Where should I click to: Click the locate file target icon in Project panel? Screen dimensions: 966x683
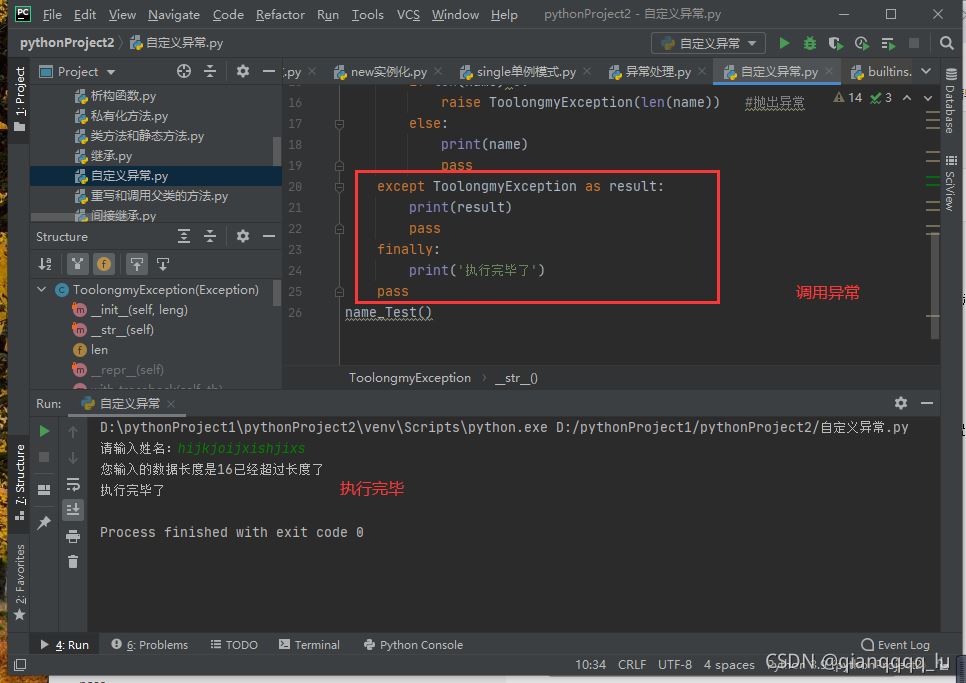(x=183, y=71)
